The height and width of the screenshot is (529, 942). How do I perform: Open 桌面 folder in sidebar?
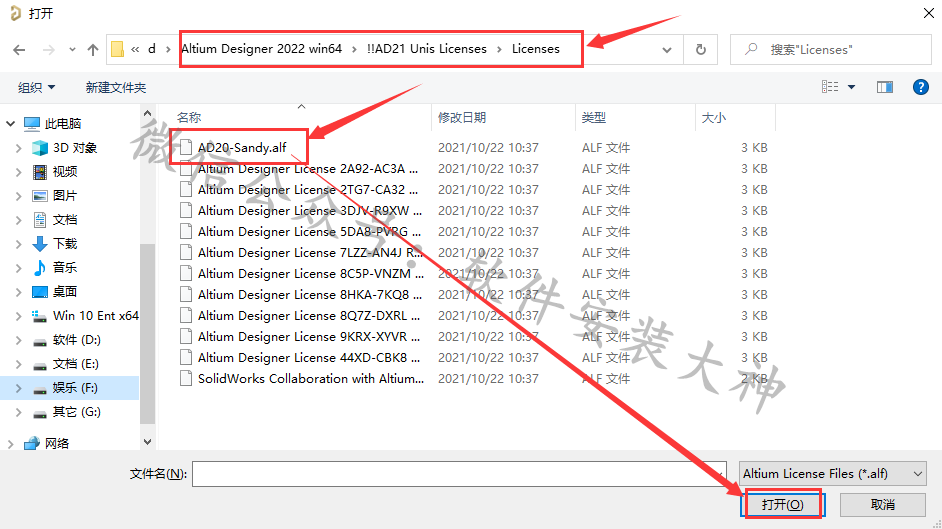point(64,292)
